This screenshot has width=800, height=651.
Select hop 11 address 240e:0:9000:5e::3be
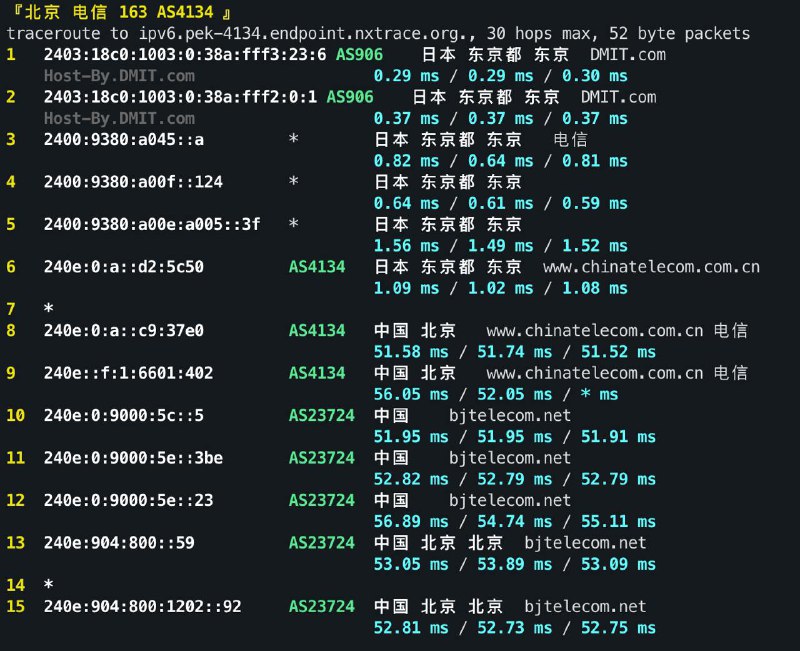tap(133, 458)
